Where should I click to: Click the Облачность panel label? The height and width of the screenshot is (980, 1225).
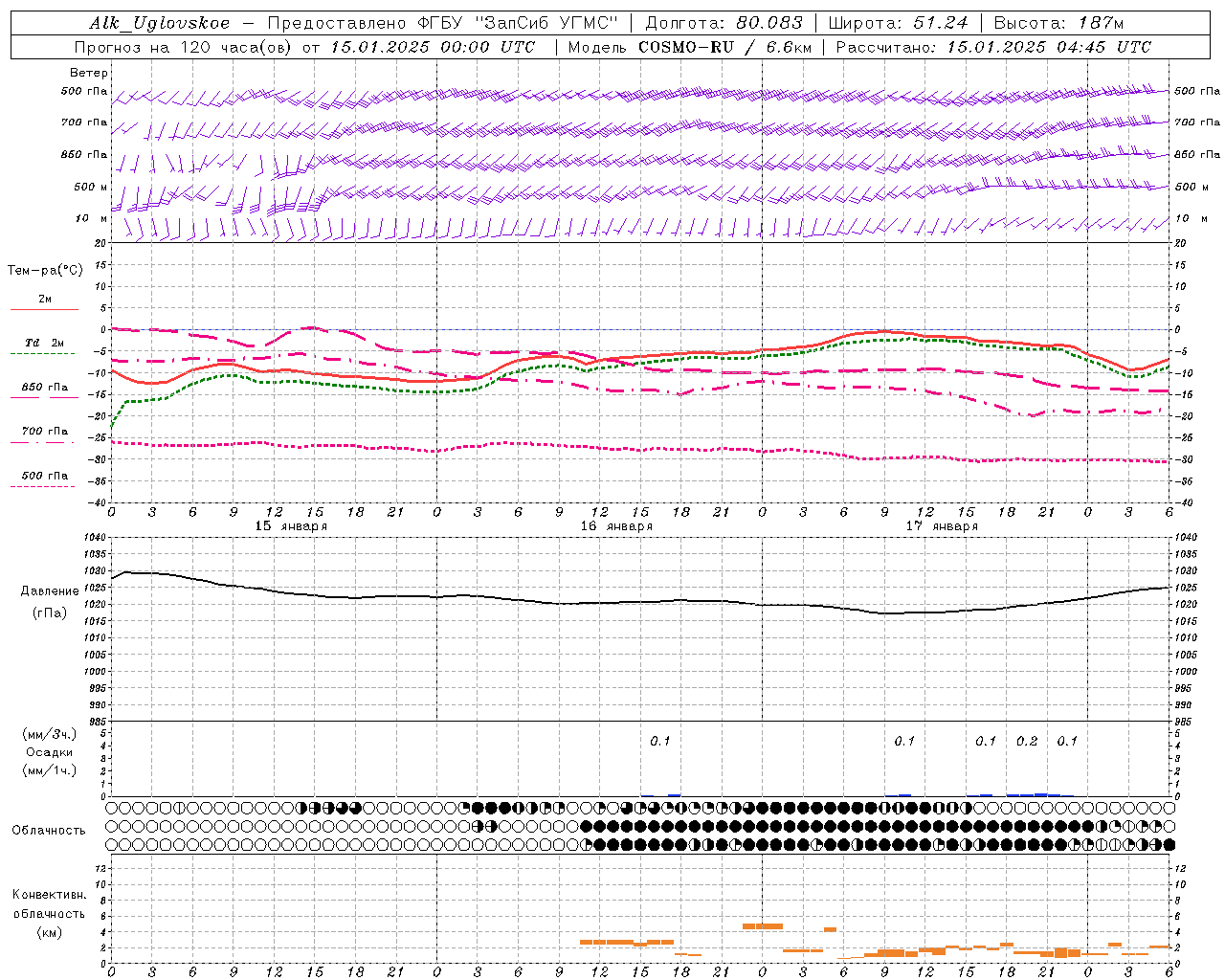pos(49,831)
